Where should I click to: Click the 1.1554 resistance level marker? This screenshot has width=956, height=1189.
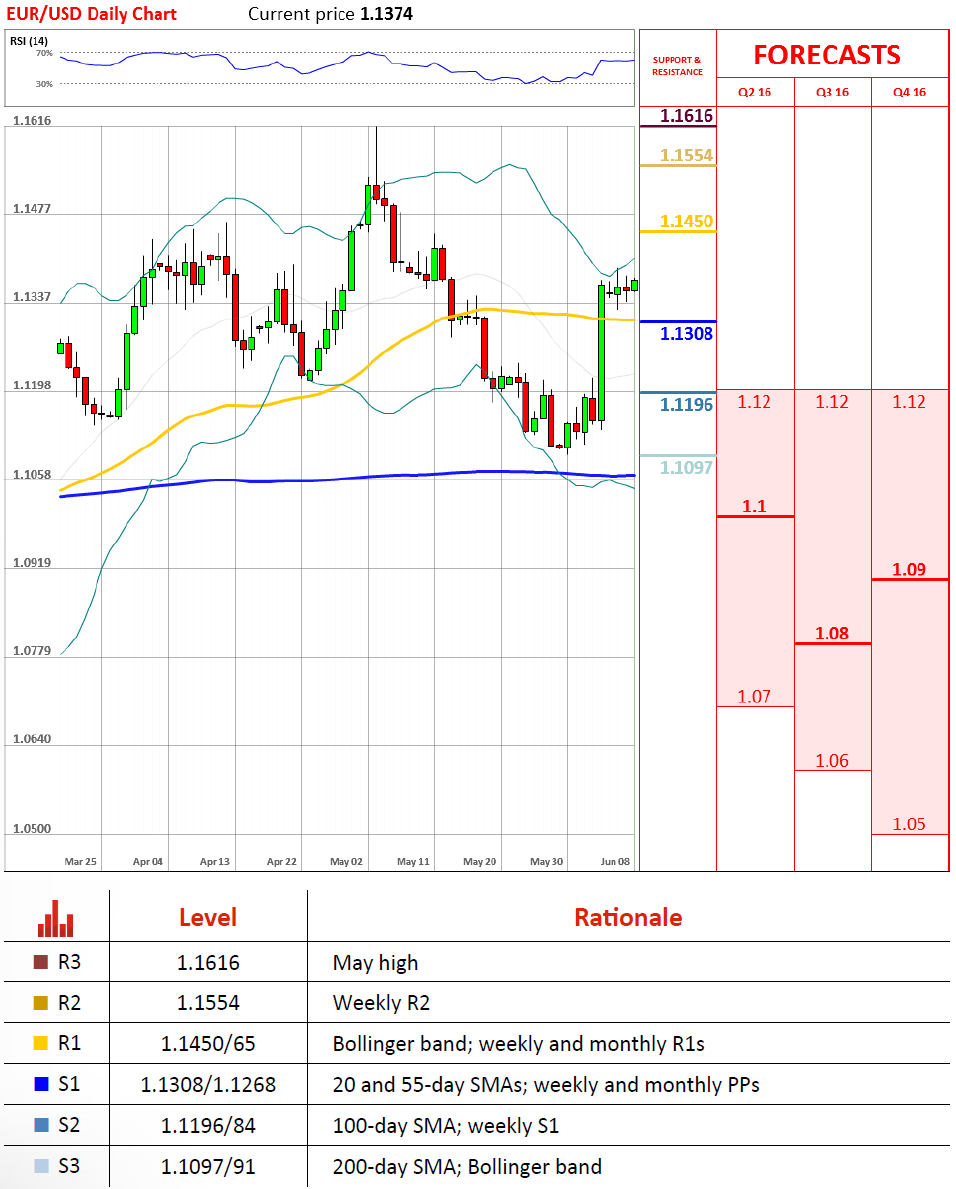click(x=686, y=155)
